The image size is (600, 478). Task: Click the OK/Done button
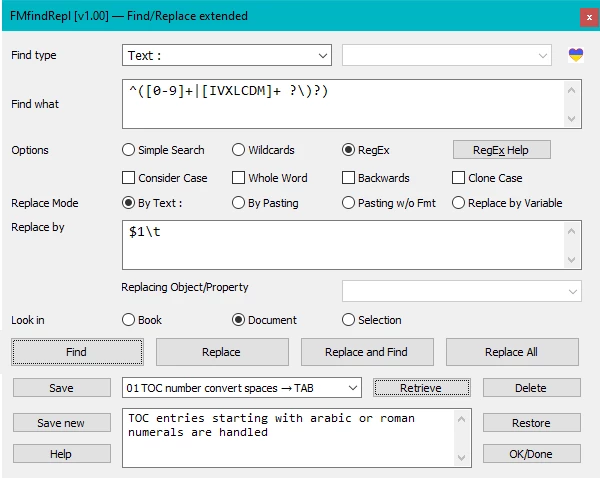pyautogui.click(x=532, y=454)
